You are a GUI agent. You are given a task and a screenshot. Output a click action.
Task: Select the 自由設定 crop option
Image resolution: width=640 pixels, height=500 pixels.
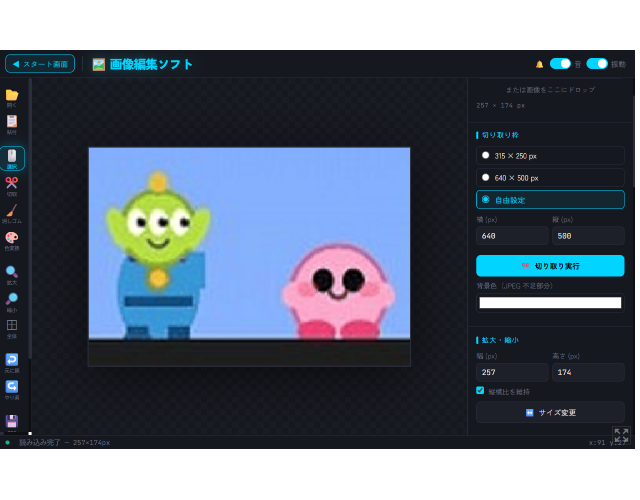point(550,200)
